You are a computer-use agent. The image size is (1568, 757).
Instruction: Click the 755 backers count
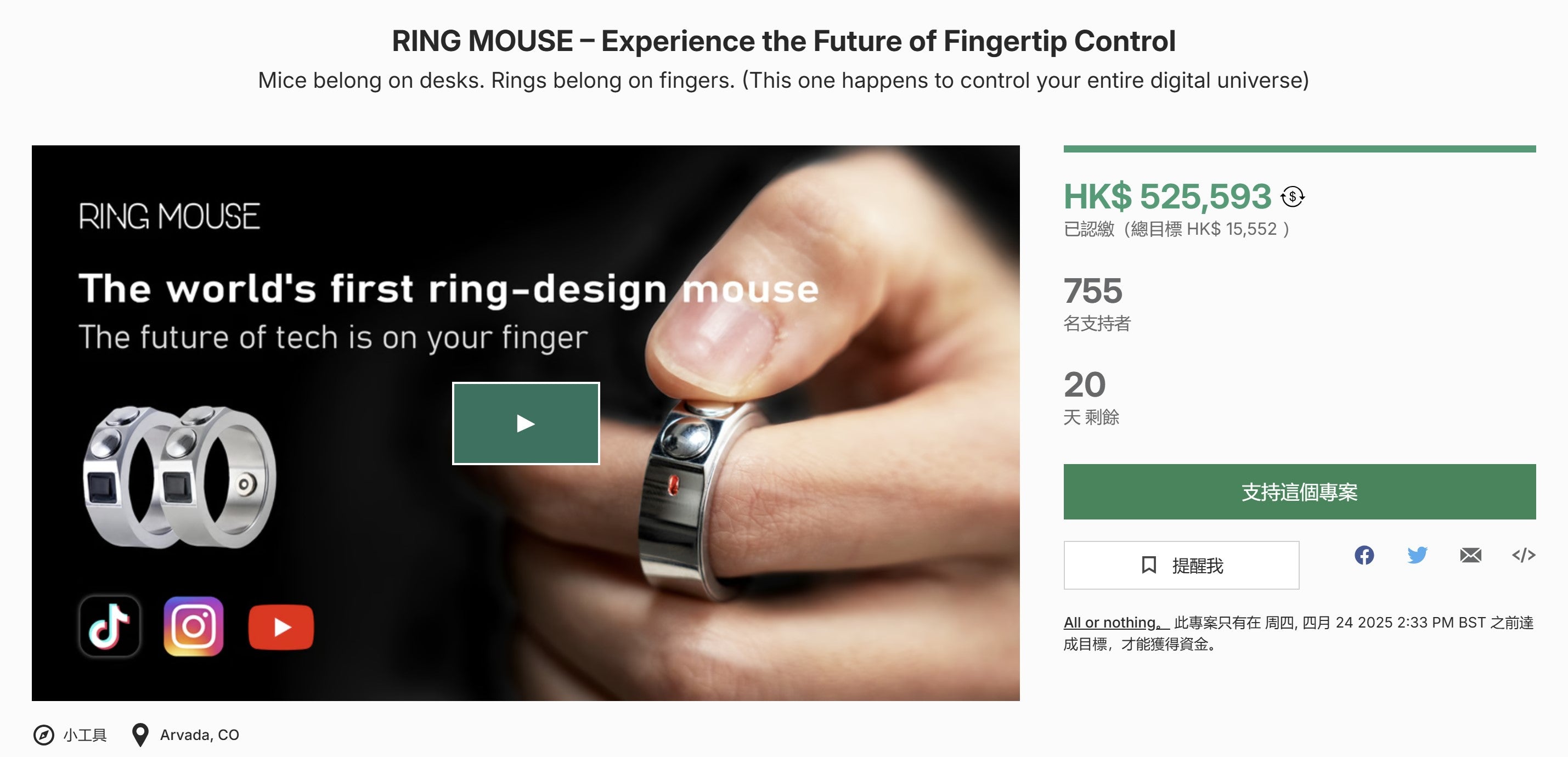click(x=1093, y=291)
